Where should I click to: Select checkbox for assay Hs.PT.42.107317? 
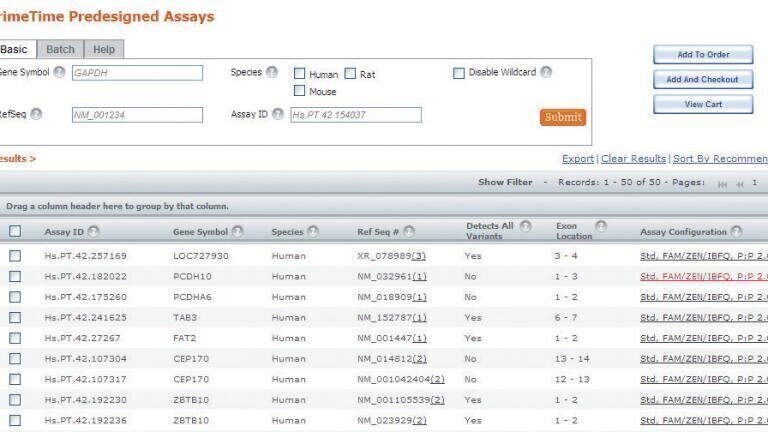pyautogui.click(x=15, y=379)
